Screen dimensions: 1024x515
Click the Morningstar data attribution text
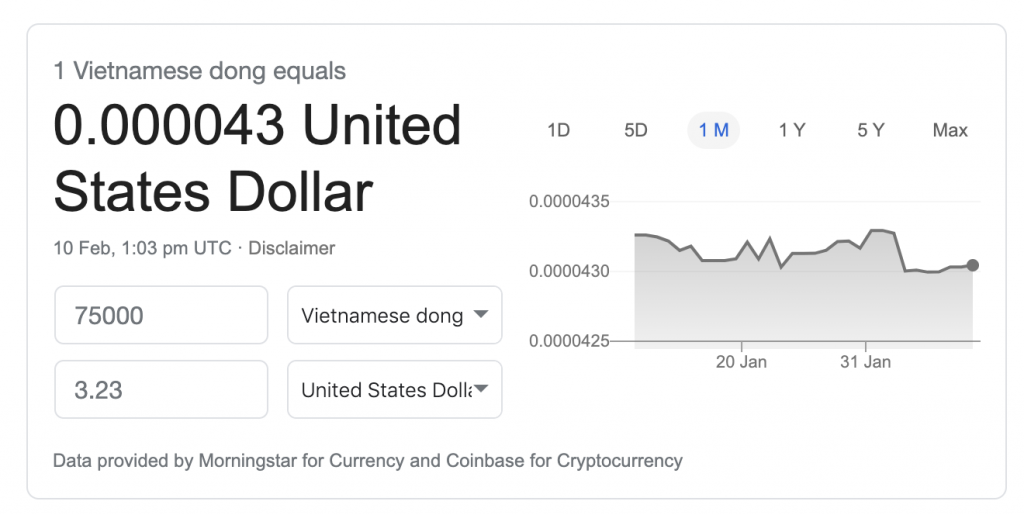point(368,461)
